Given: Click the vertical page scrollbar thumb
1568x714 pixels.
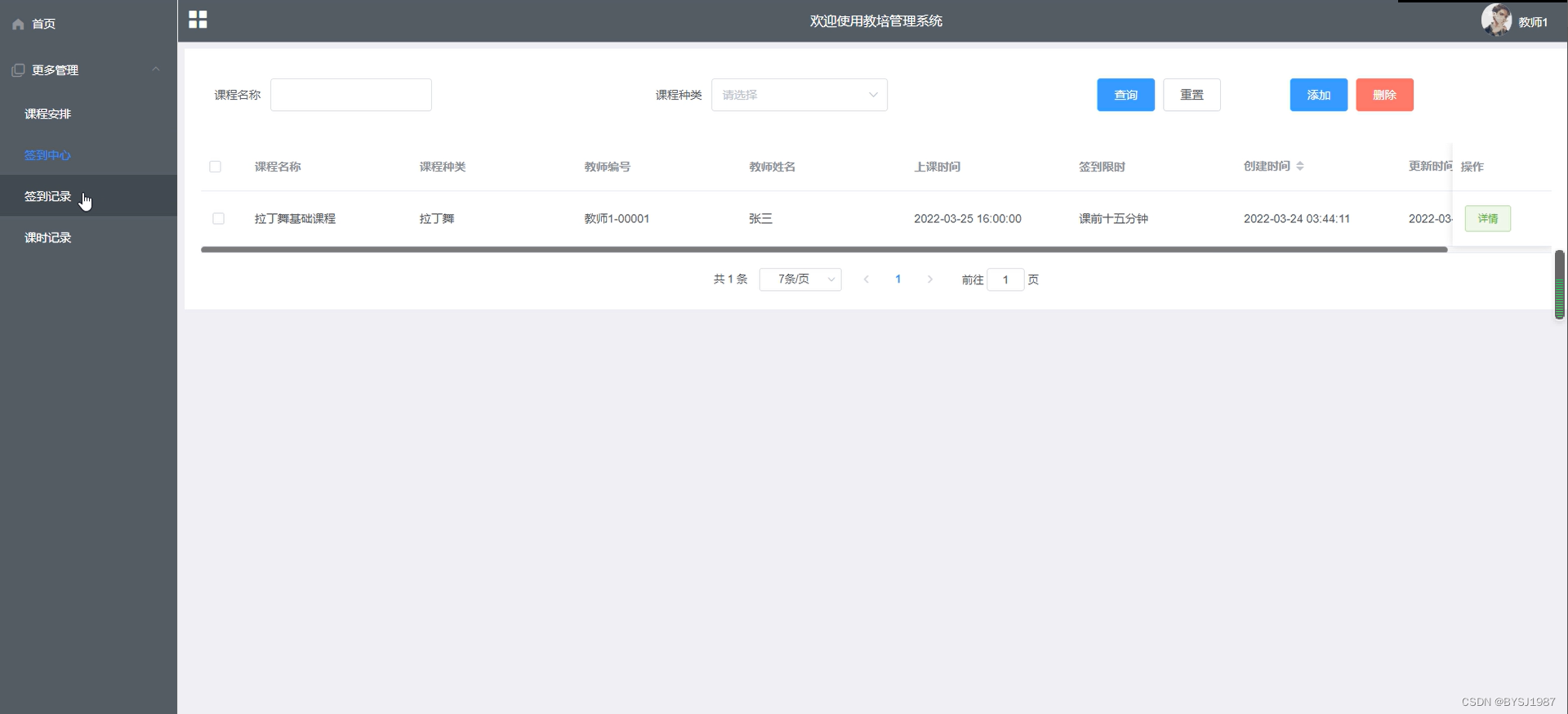Looking at the screenshot, I should 1559,284.
